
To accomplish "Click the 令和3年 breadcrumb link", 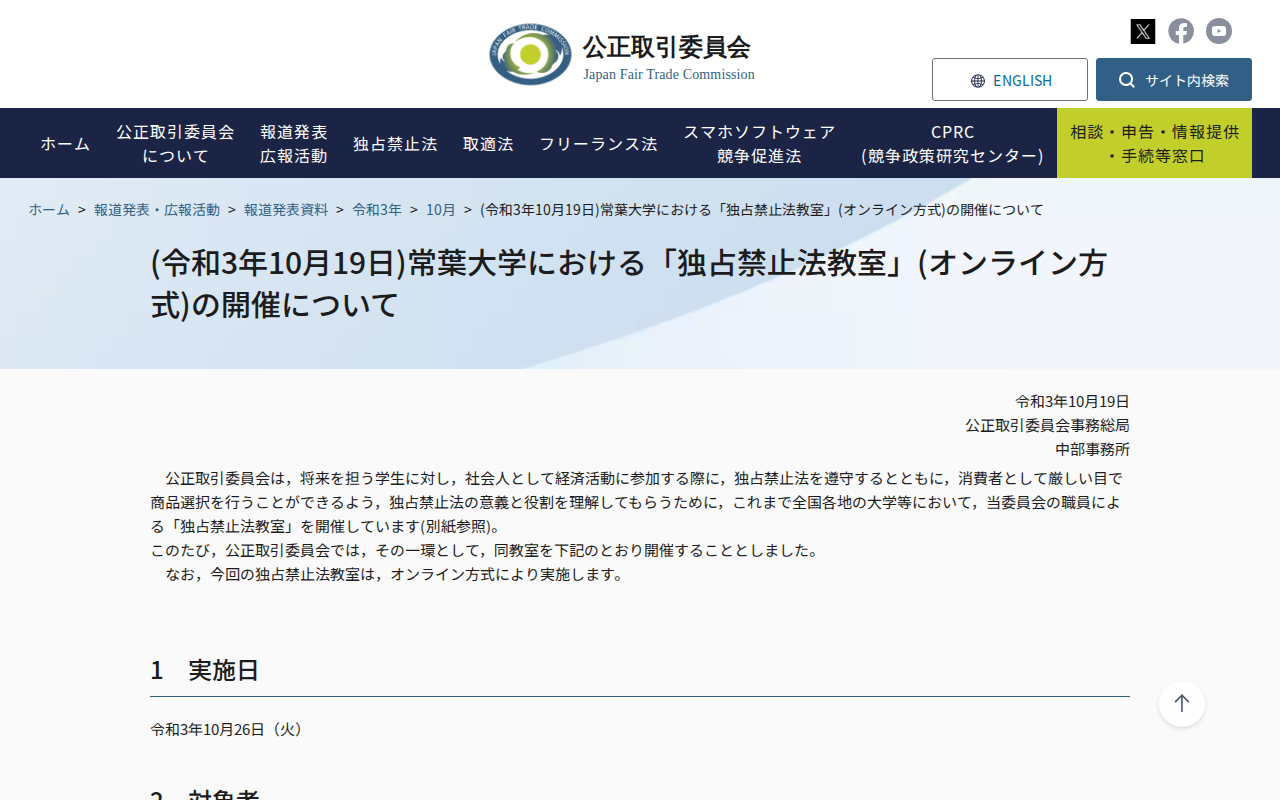I will tap(377, 210).
